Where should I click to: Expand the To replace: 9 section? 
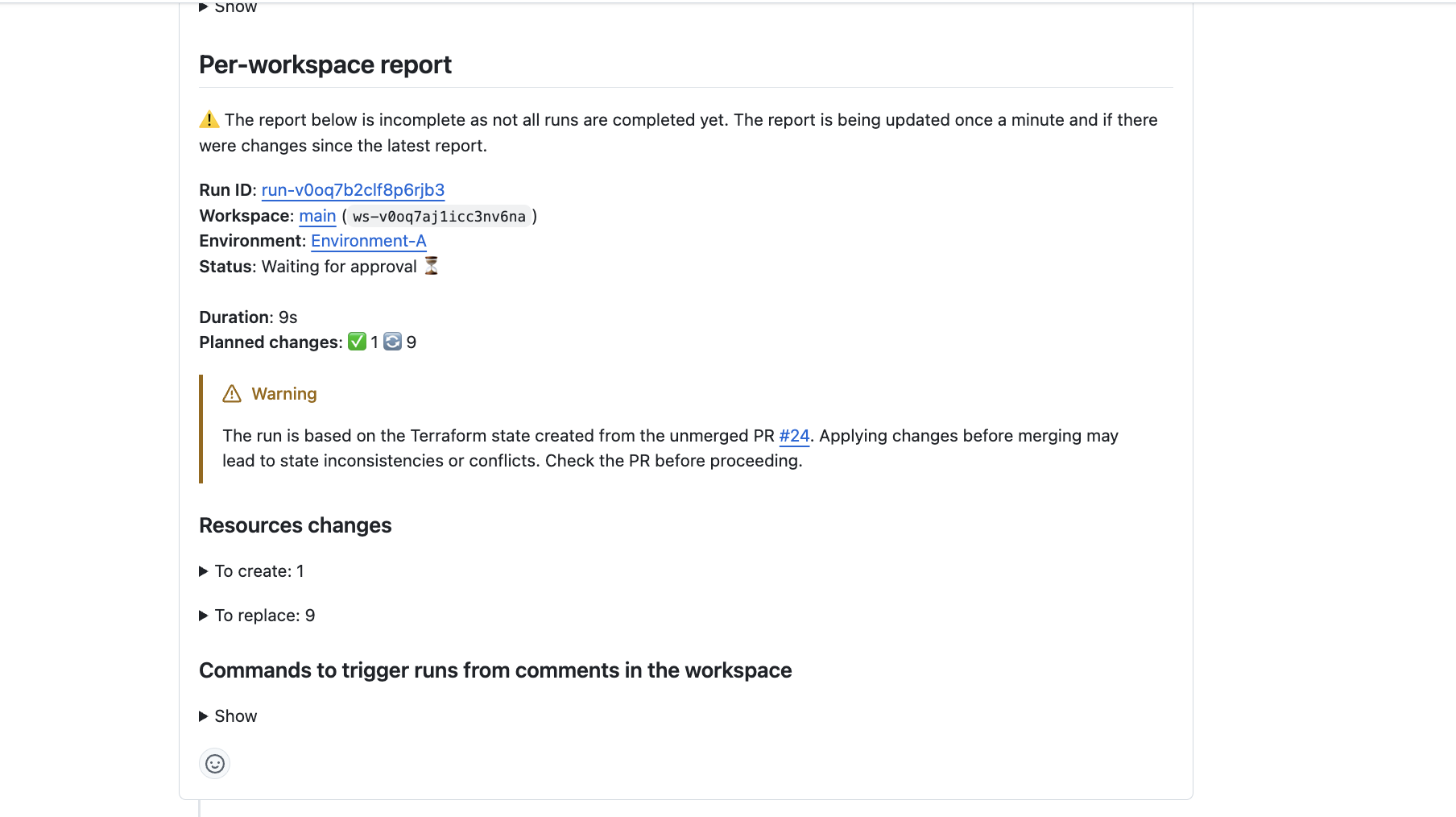coord(257,616)
